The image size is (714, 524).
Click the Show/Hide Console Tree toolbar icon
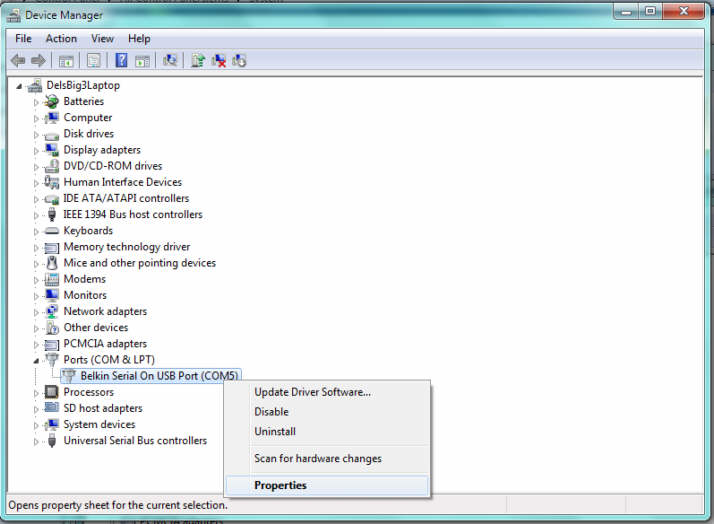pos(66,61)
